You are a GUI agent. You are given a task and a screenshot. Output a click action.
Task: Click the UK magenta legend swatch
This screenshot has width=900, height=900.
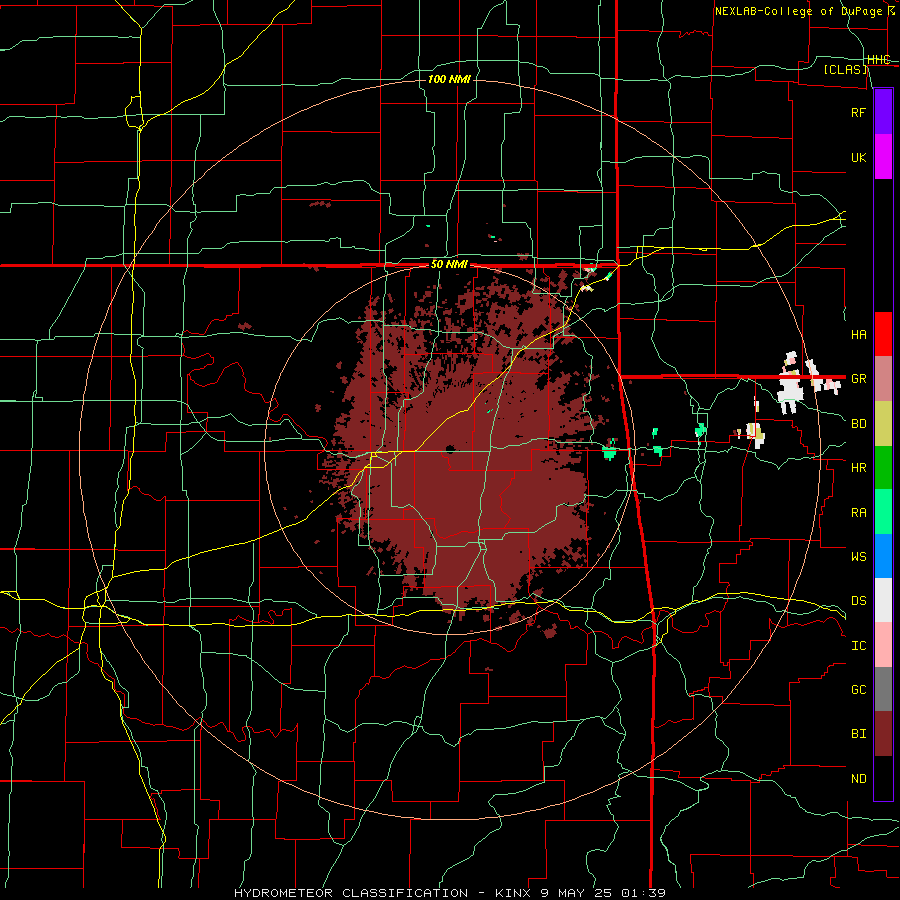883,157
